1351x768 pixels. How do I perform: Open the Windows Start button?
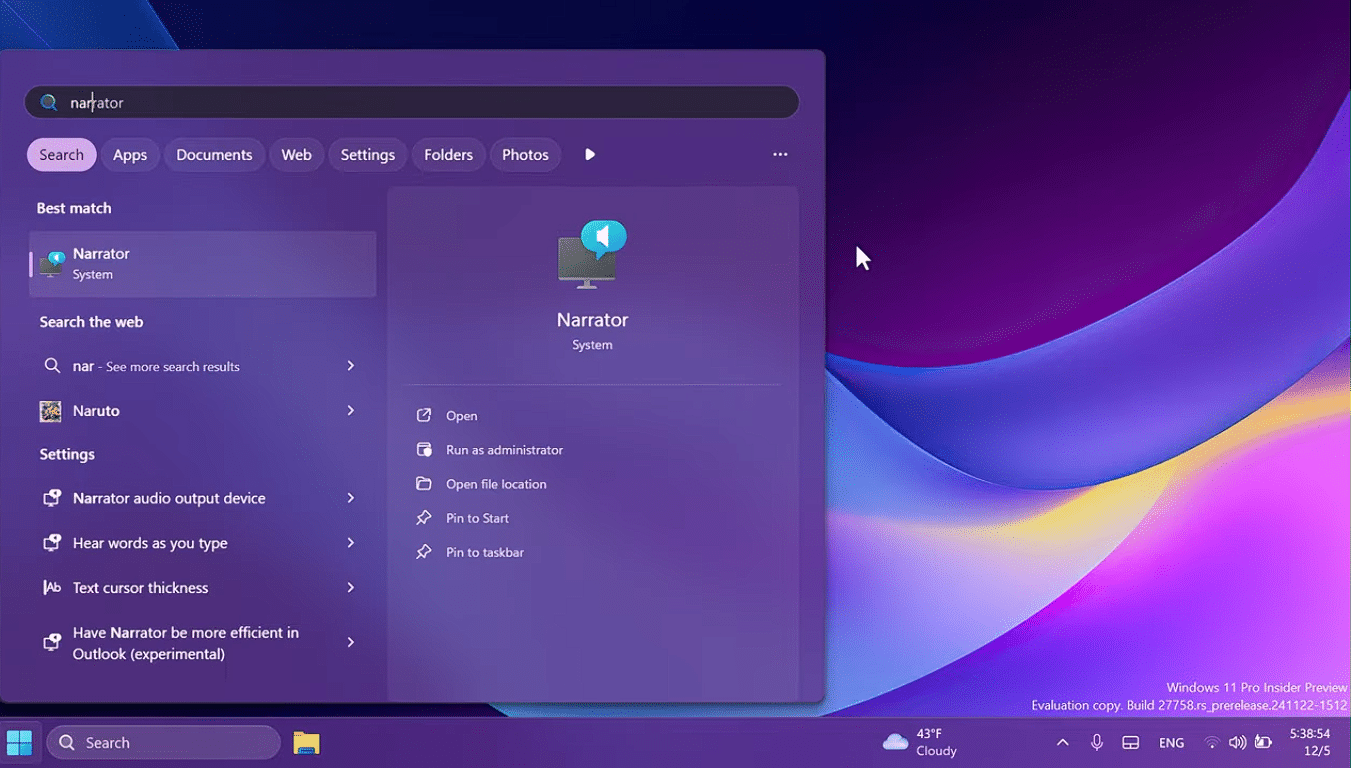[x=20, y=743]
